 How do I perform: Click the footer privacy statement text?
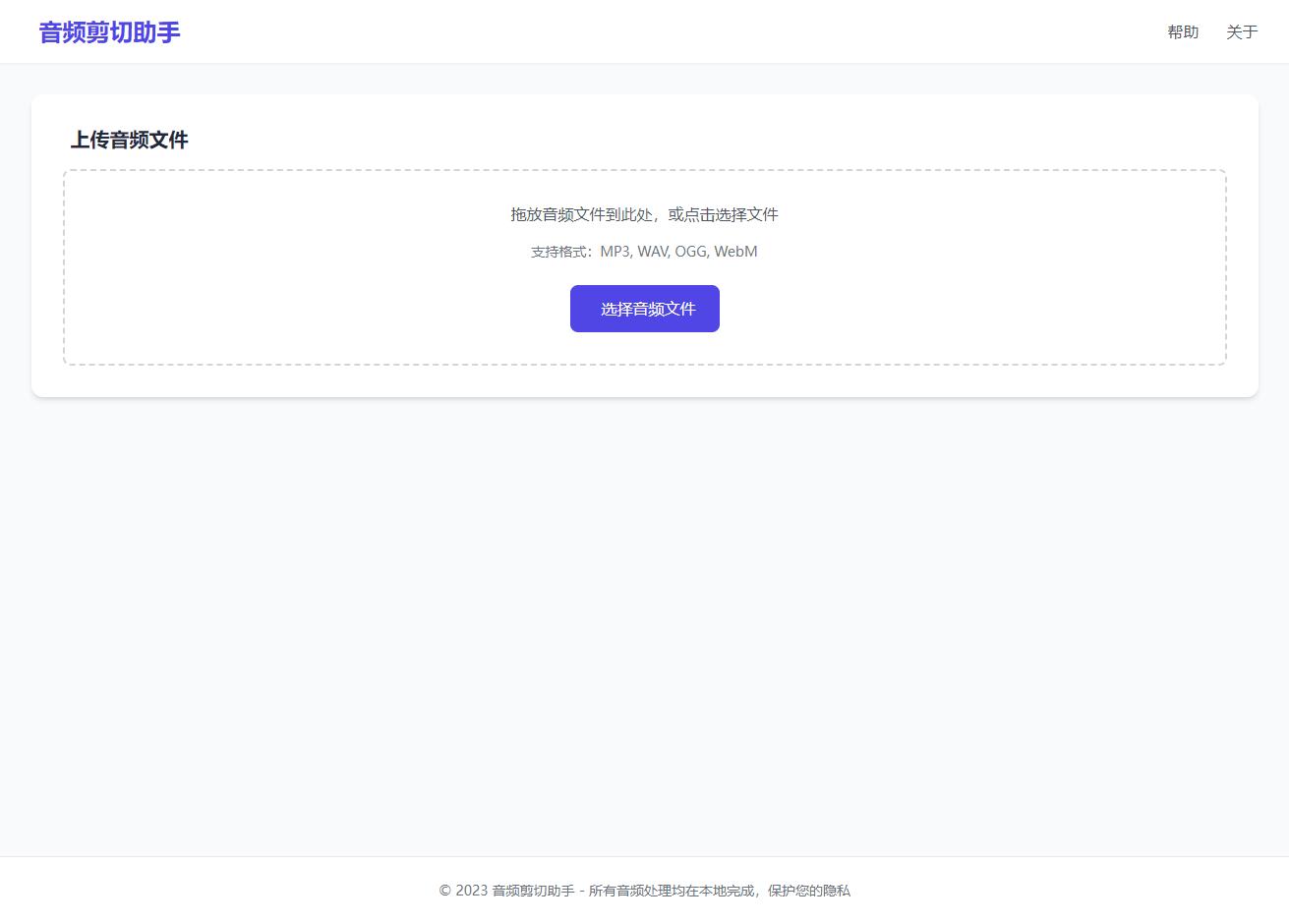click(x=644, y=891)
